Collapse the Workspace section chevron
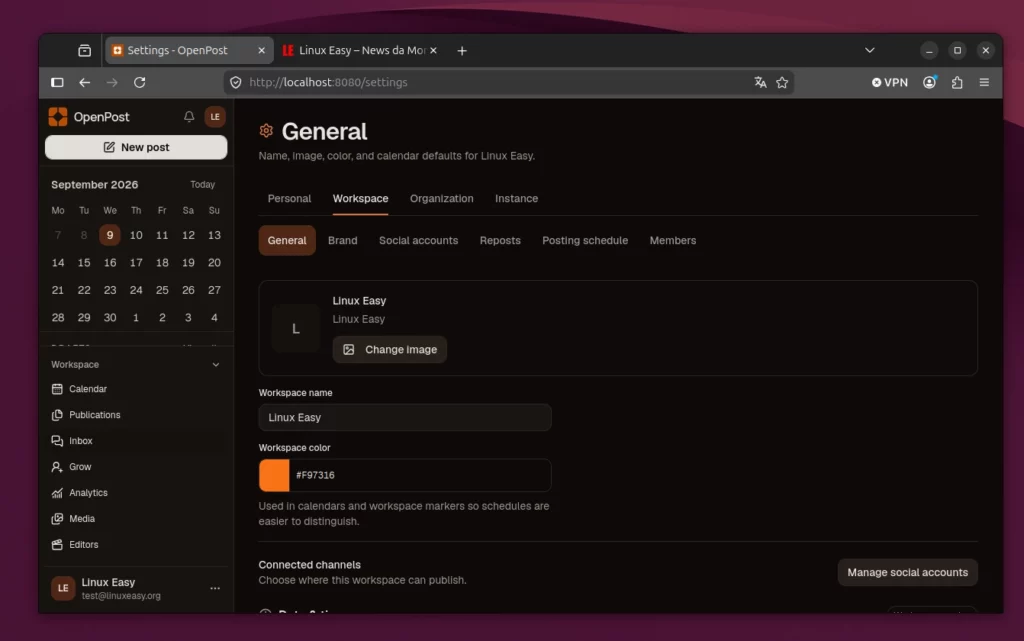The height and width of the screenshot is (641, 1024). [x=216, y=365]
